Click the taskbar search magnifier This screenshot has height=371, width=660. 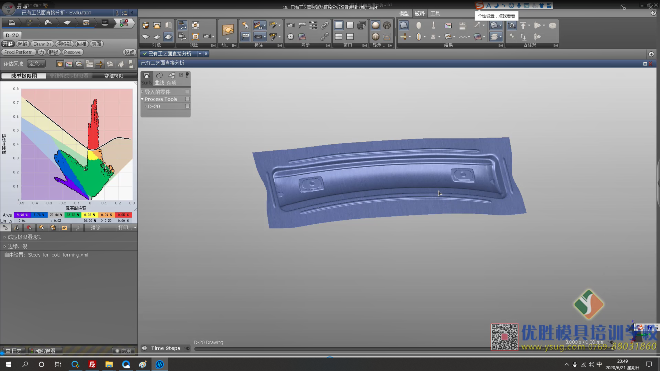25,364
